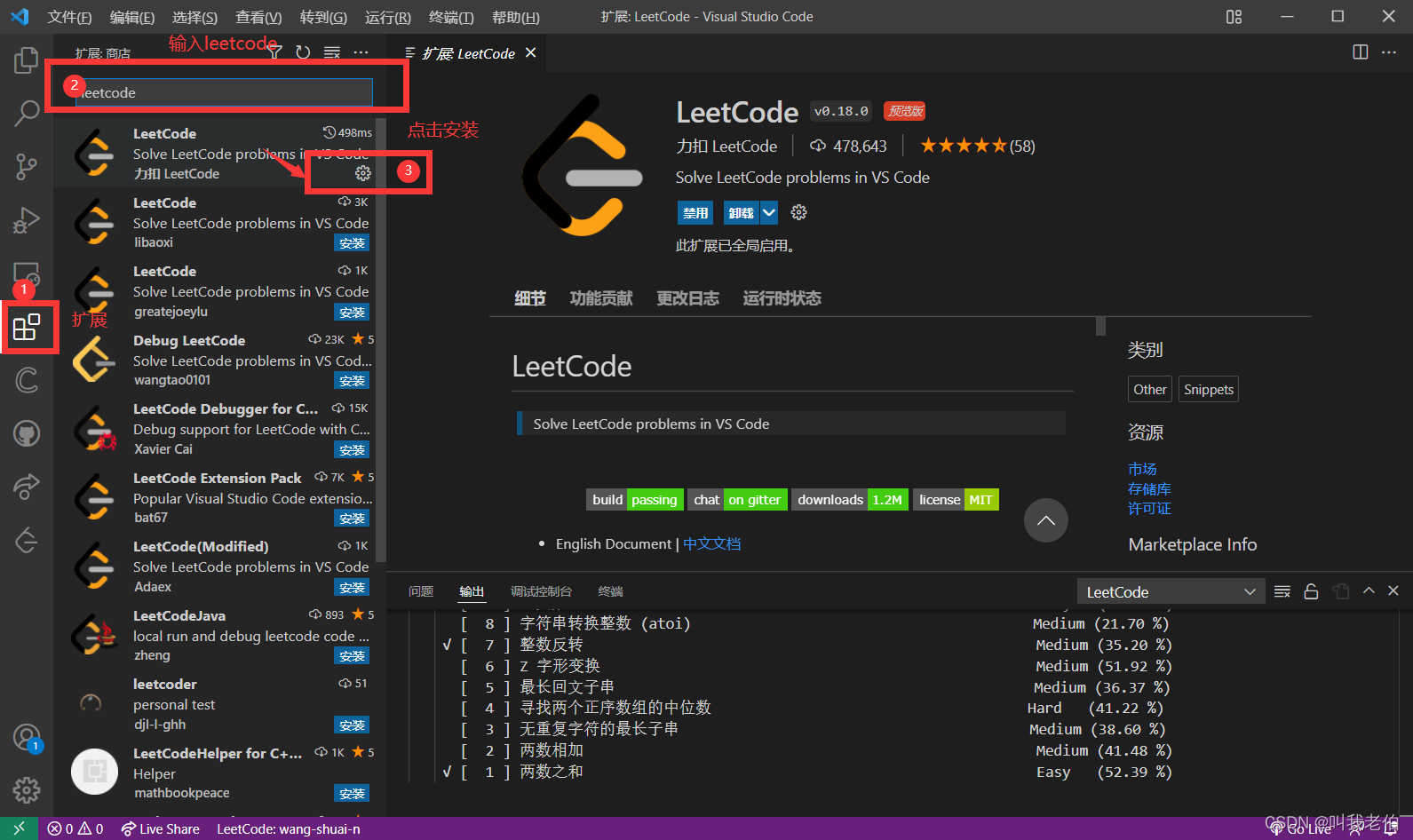This screenshot has height=840, width=1413.
Task: Open extensions view more actions menu
Action: 361,52
